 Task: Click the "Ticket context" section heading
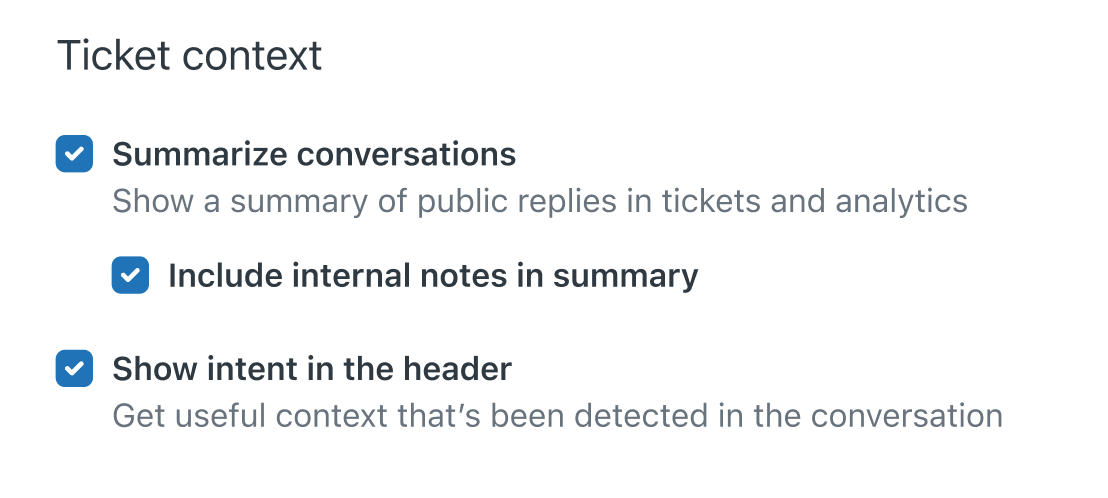point(190,55)
